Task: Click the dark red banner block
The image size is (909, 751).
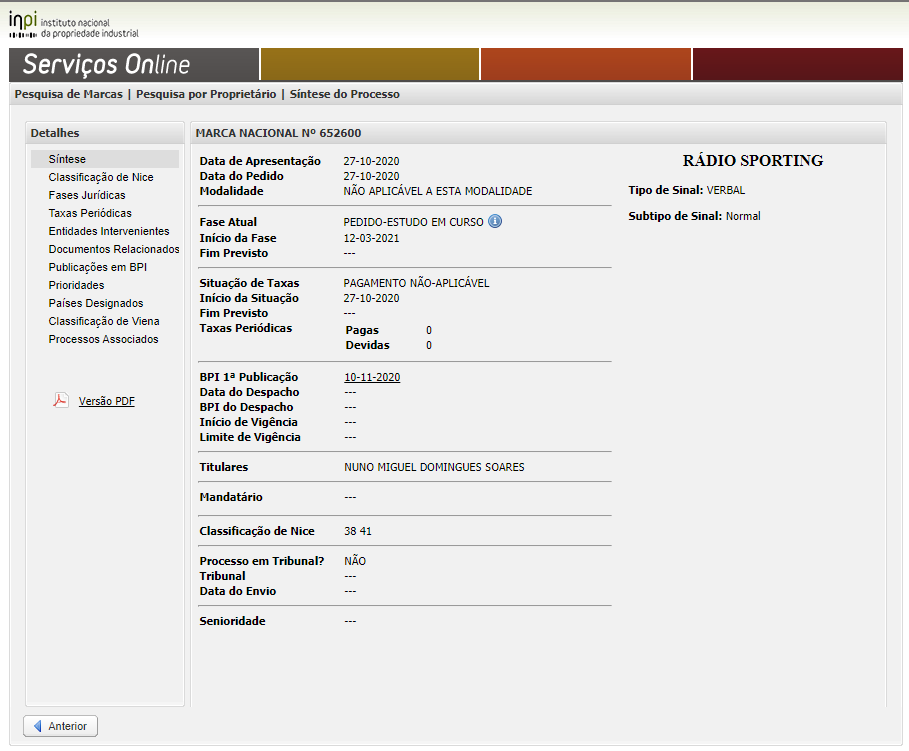Action: [798, 64]
